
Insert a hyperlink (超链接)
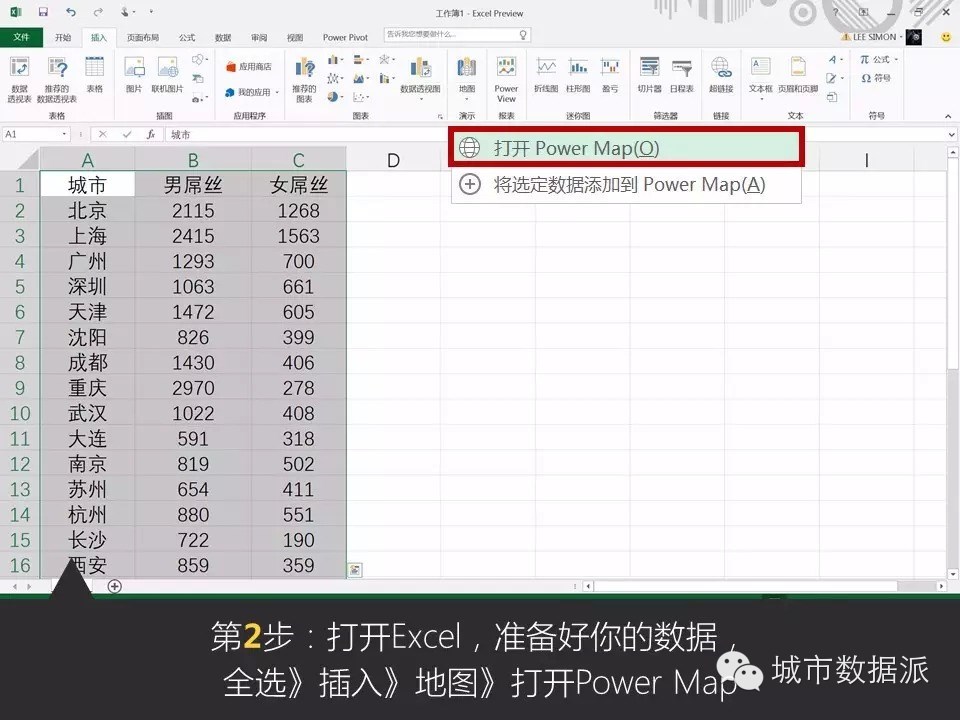[721, 75]
